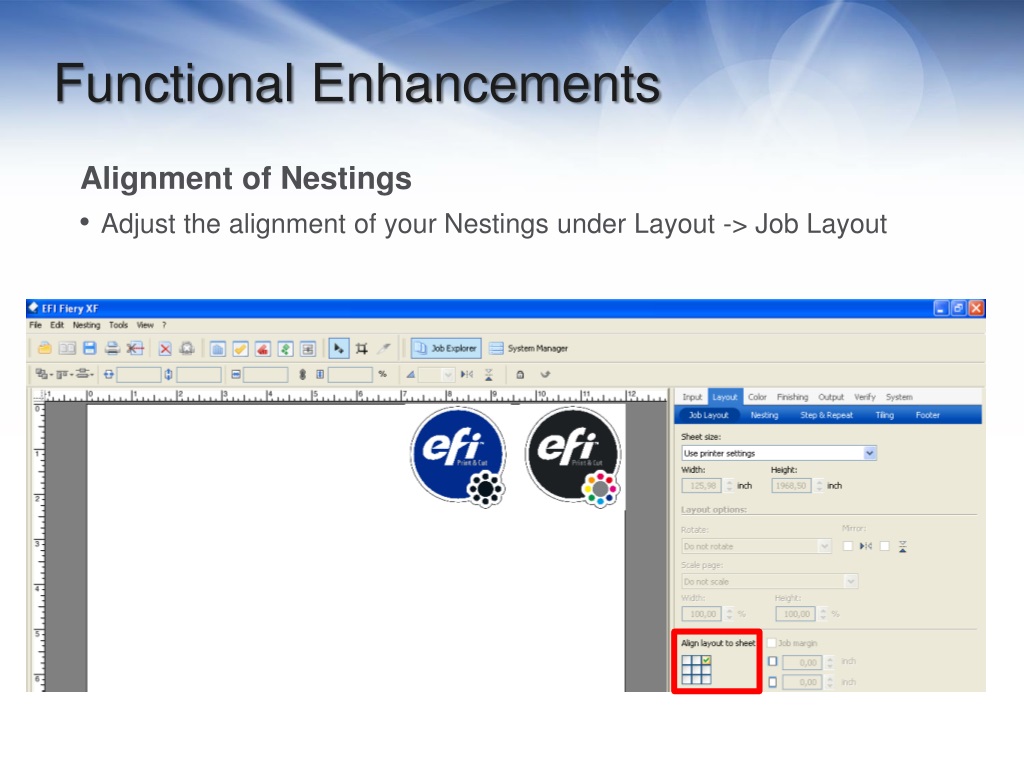Viewport: 1024px width, 768px height.
Task: Open the Tiling sub-tab
Action: 884,415
